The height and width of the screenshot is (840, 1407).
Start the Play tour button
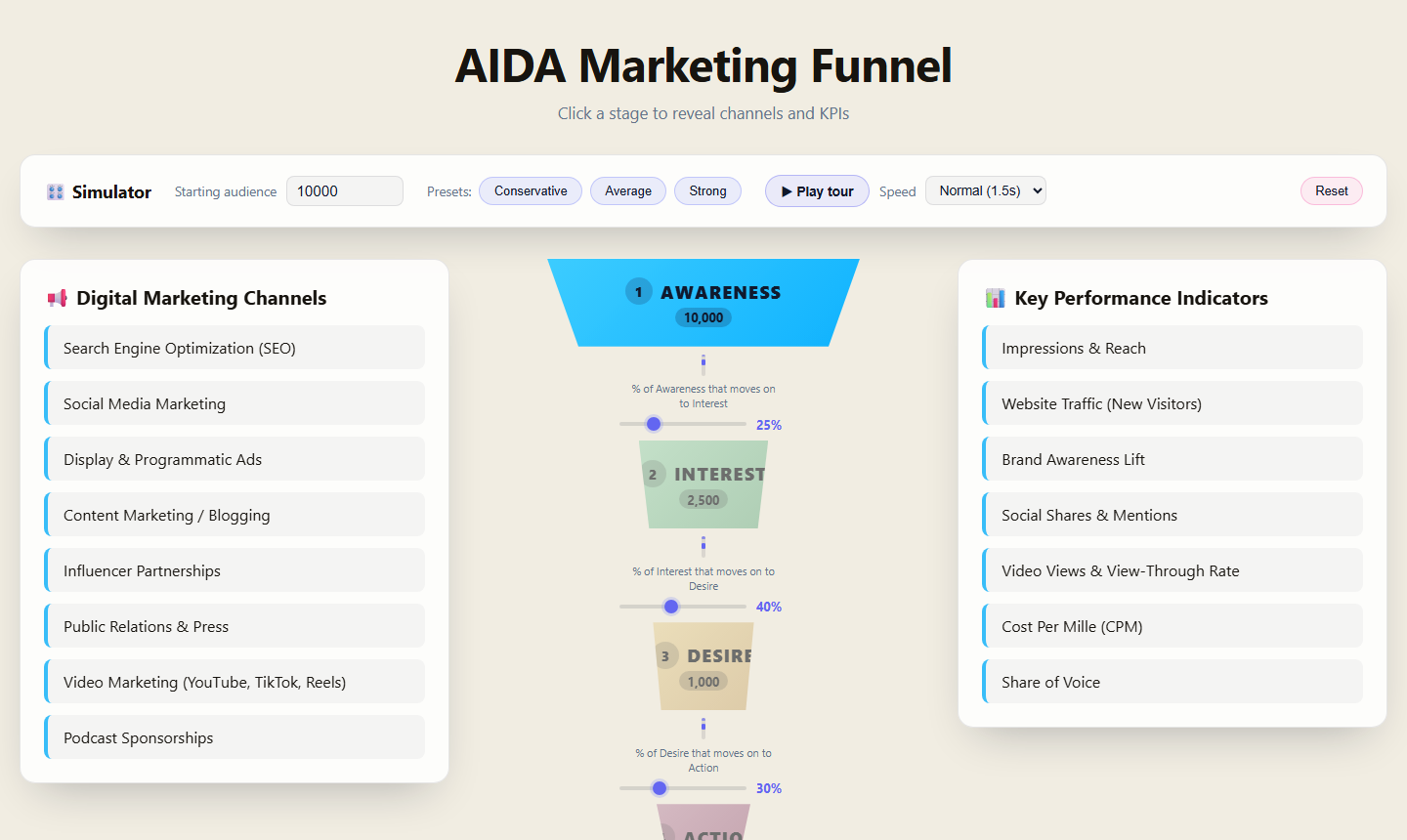[x=817, y=191]
